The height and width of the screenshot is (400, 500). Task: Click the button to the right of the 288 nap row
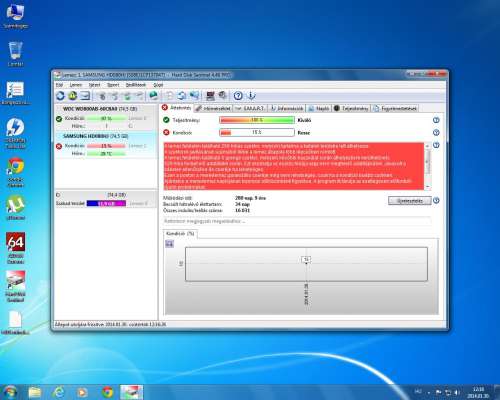coord(410,201)
